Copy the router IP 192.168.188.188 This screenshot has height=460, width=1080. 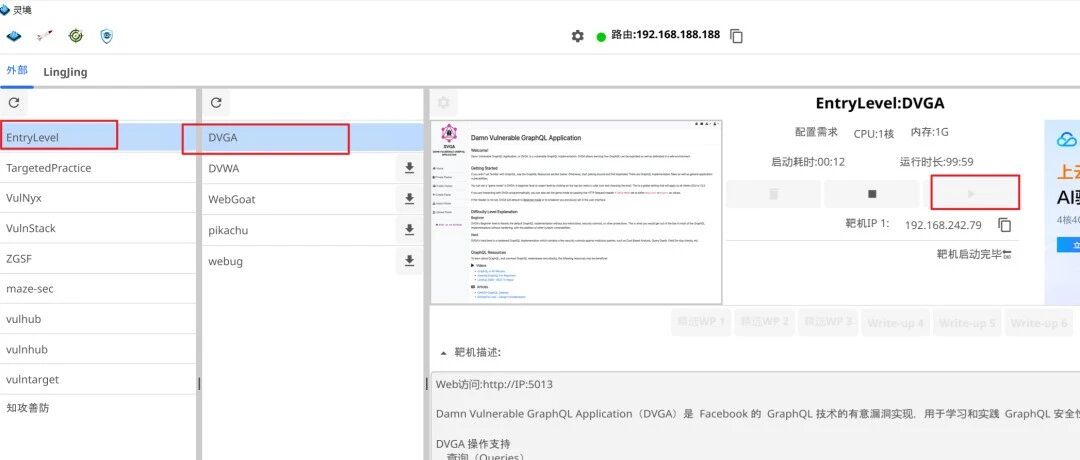click(736, 36)
